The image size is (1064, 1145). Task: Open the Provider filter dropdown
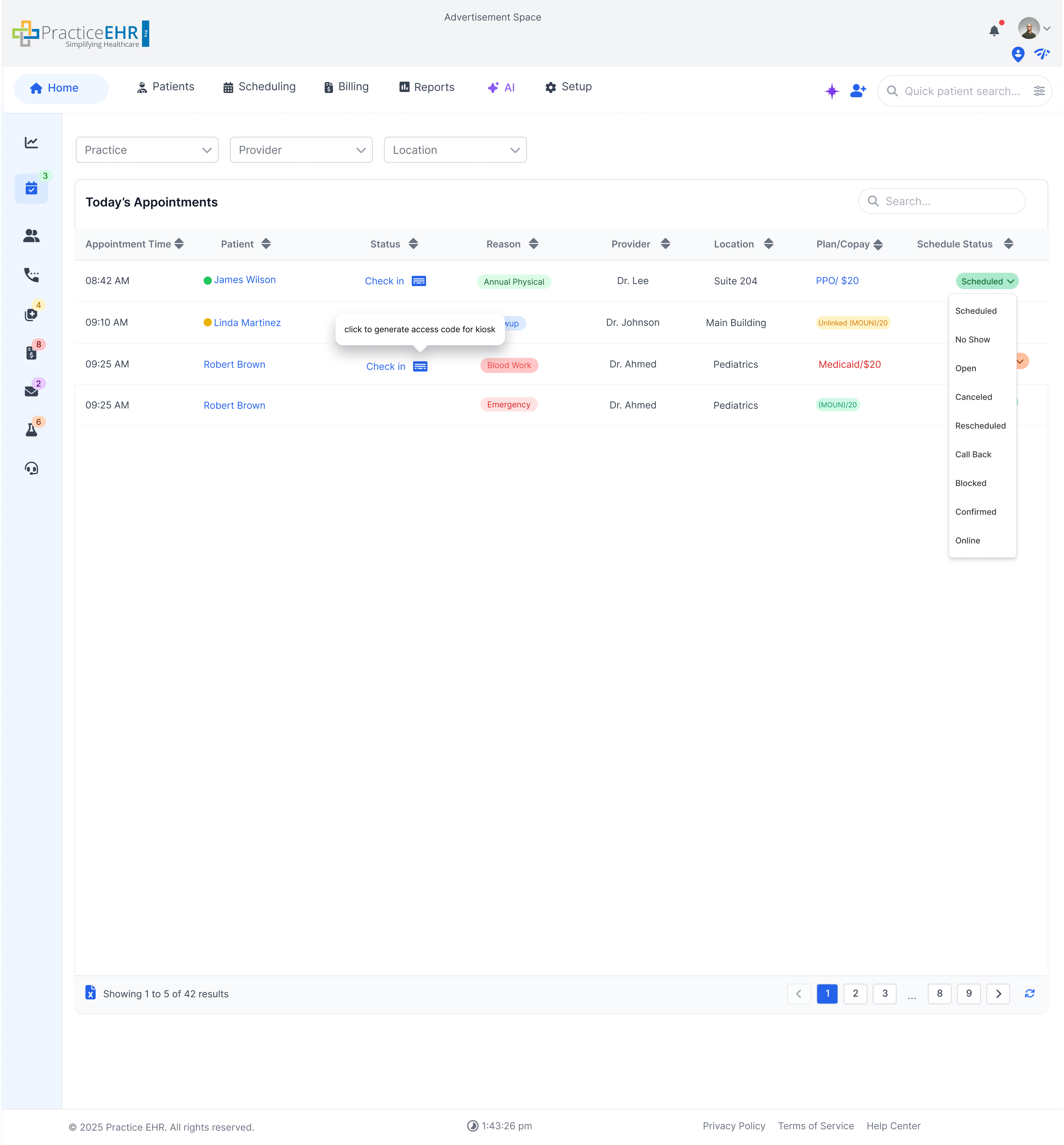pyautogui.click(x=301, y=150)
